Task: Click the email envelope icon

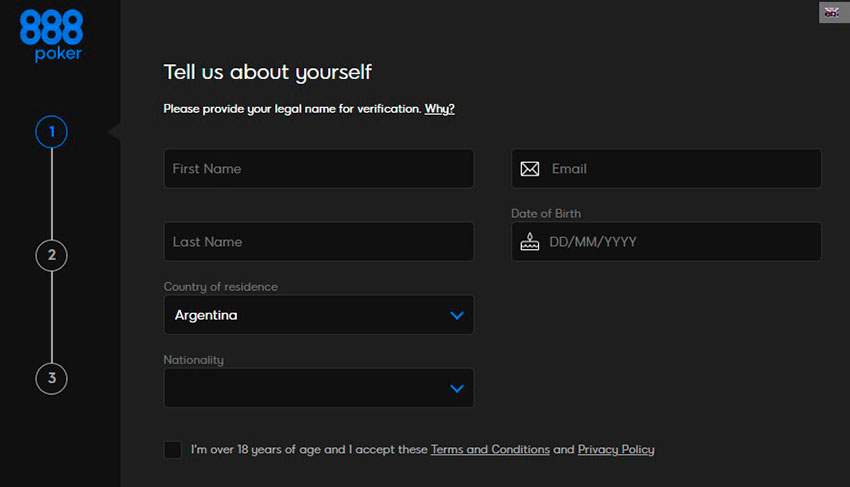Action: 530,169
